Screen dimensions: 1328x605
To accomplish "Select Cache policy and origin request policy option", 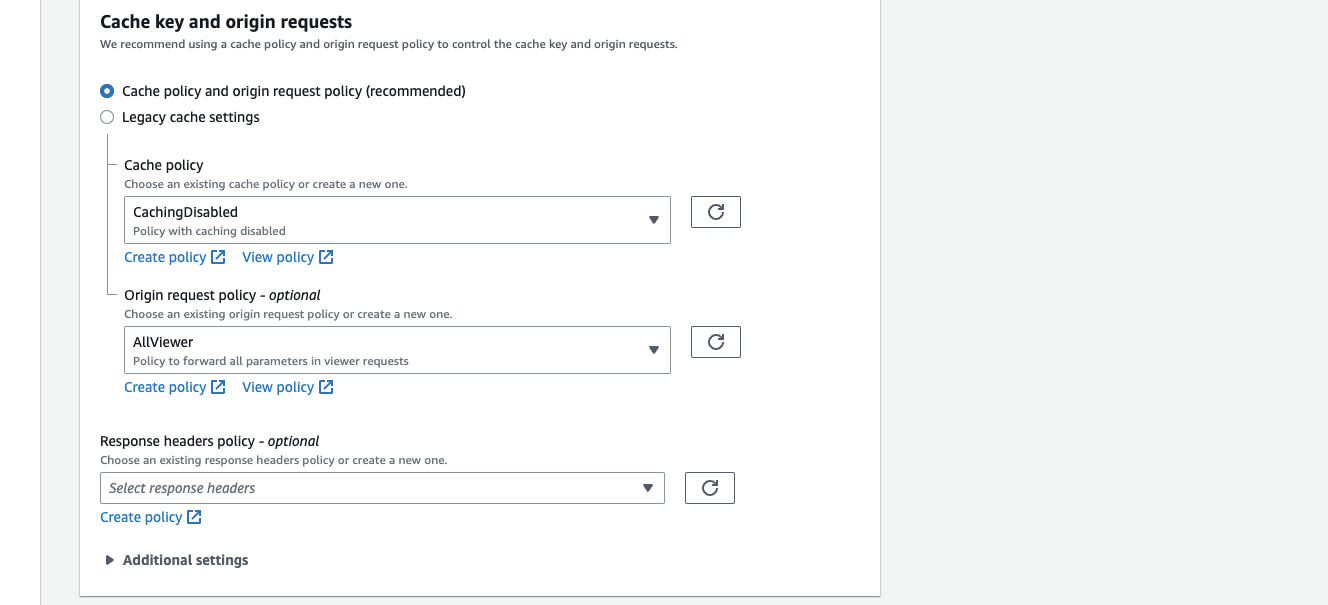I will [107, 91].
